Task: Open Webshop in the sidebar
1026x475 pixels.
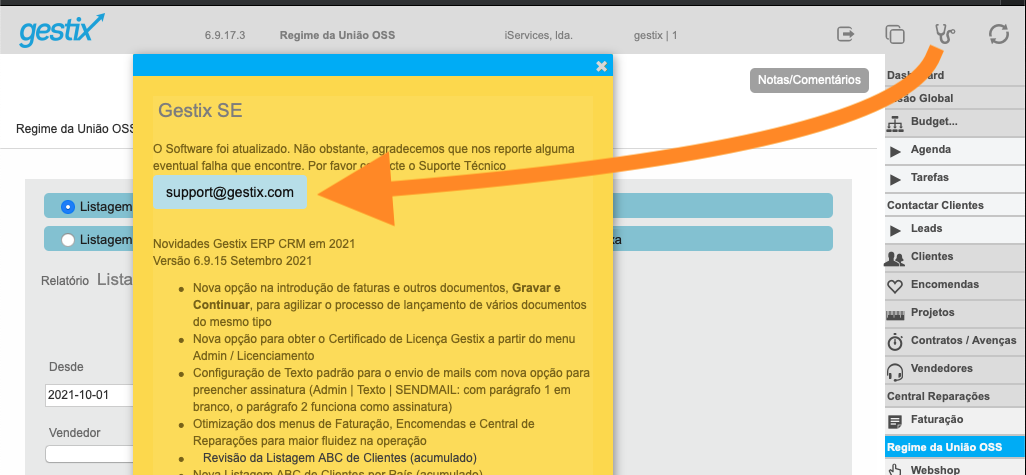Action: [x=935, y=470]
